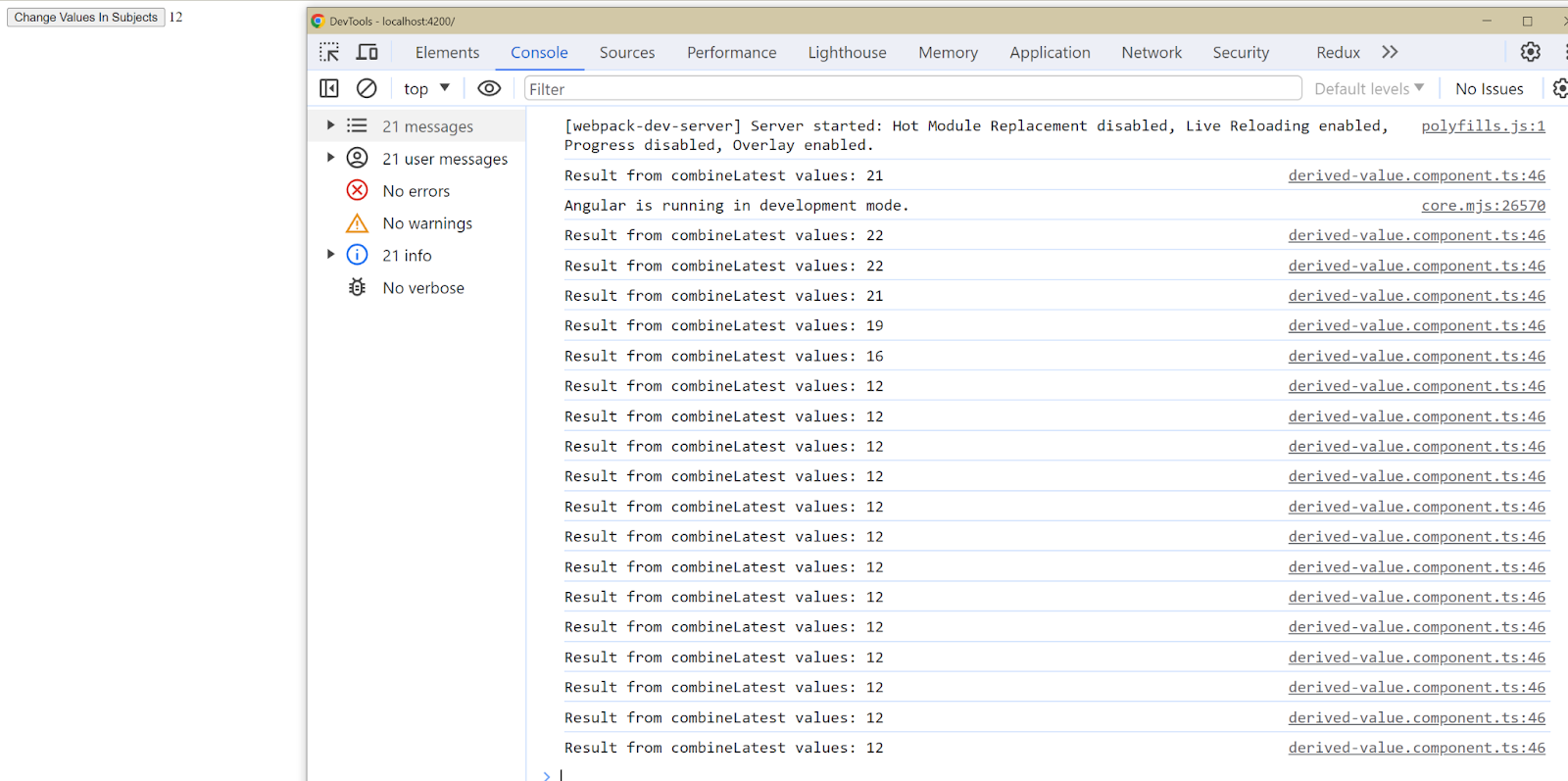Screen dimensions: 1568x781
Task: Click the user icon beside 21 user messages
Action: (x=358, y=158)
